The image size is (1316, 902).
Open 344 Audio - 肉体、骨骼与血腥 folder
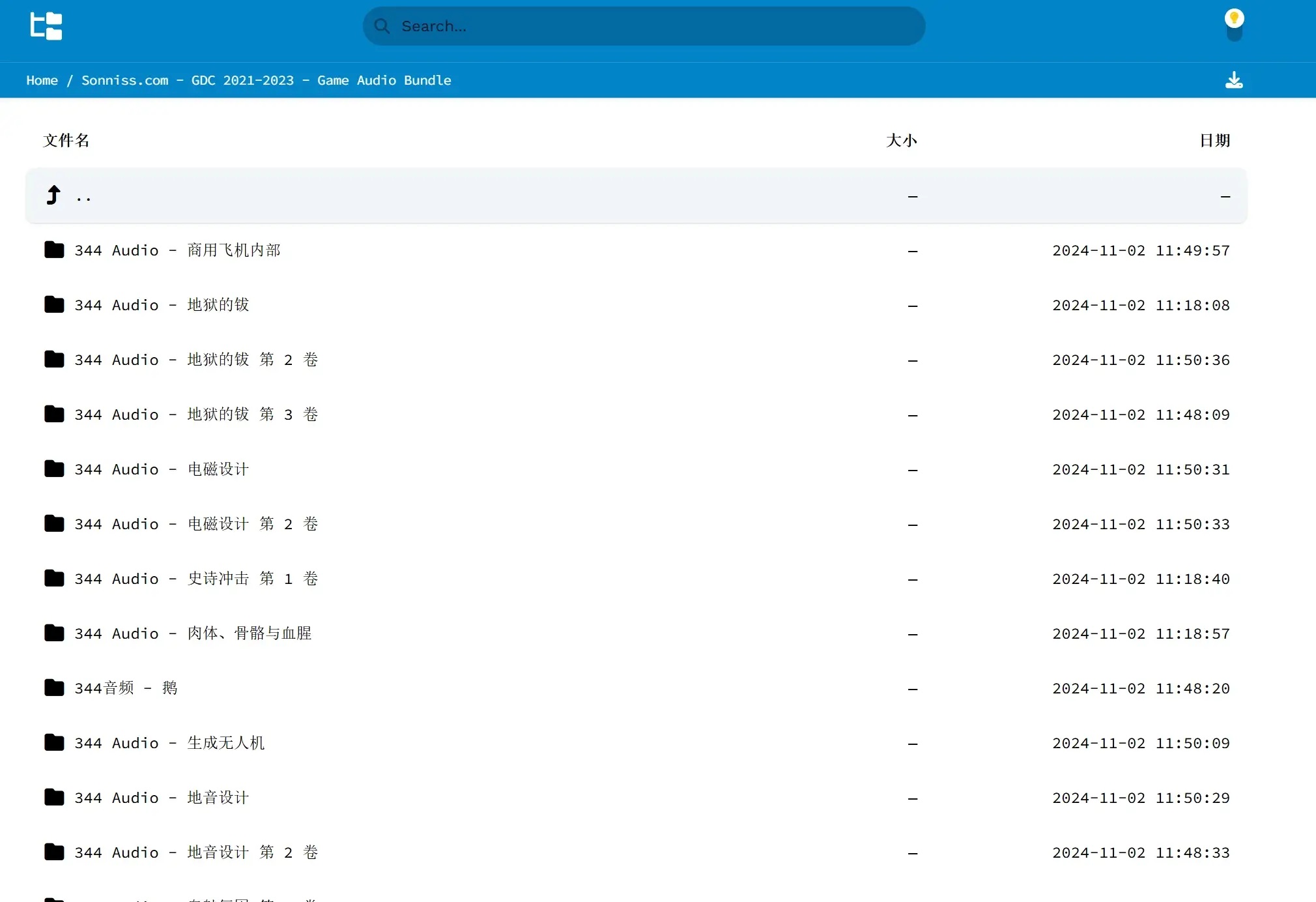(x=193, y=633)
